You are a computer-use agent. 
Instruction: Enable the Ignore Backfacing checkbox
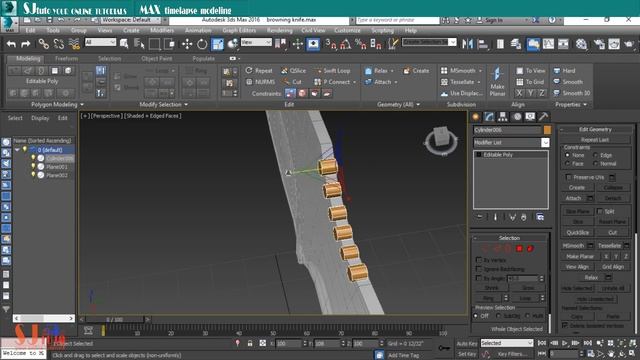point(479,269)
